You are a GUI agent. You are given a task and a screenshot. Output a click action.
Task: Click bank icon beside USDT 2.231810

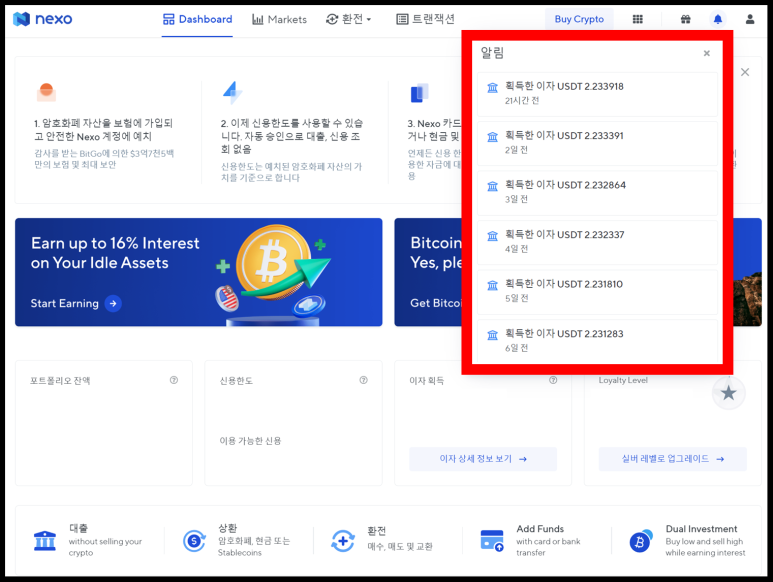tap(492, 285)
